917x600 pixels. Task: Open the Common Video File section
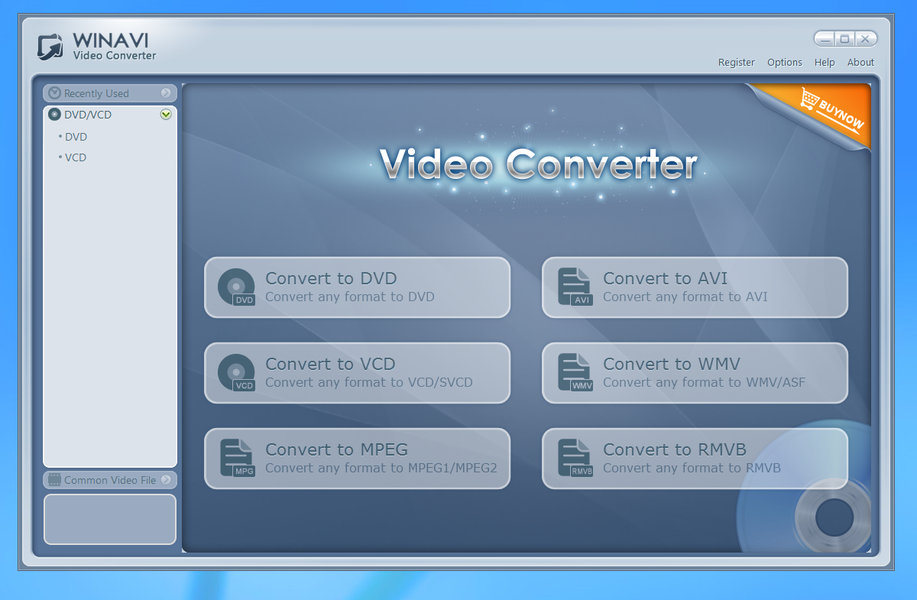[109, 480]
